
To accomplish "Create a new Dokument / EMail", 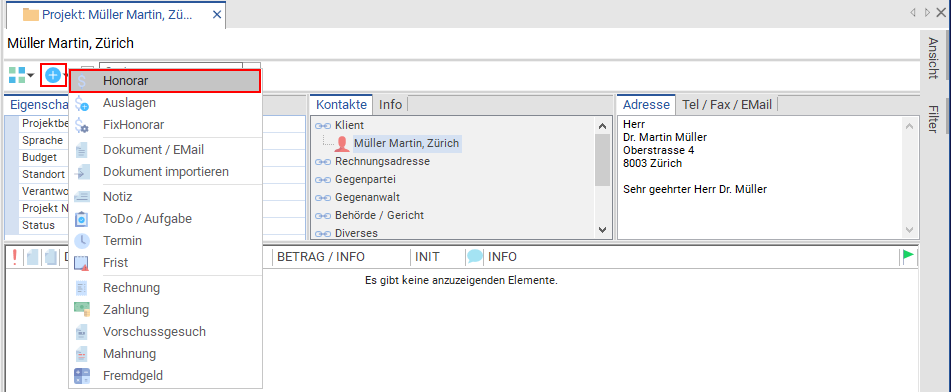I will pyautogui.click(x=165, y=150).
